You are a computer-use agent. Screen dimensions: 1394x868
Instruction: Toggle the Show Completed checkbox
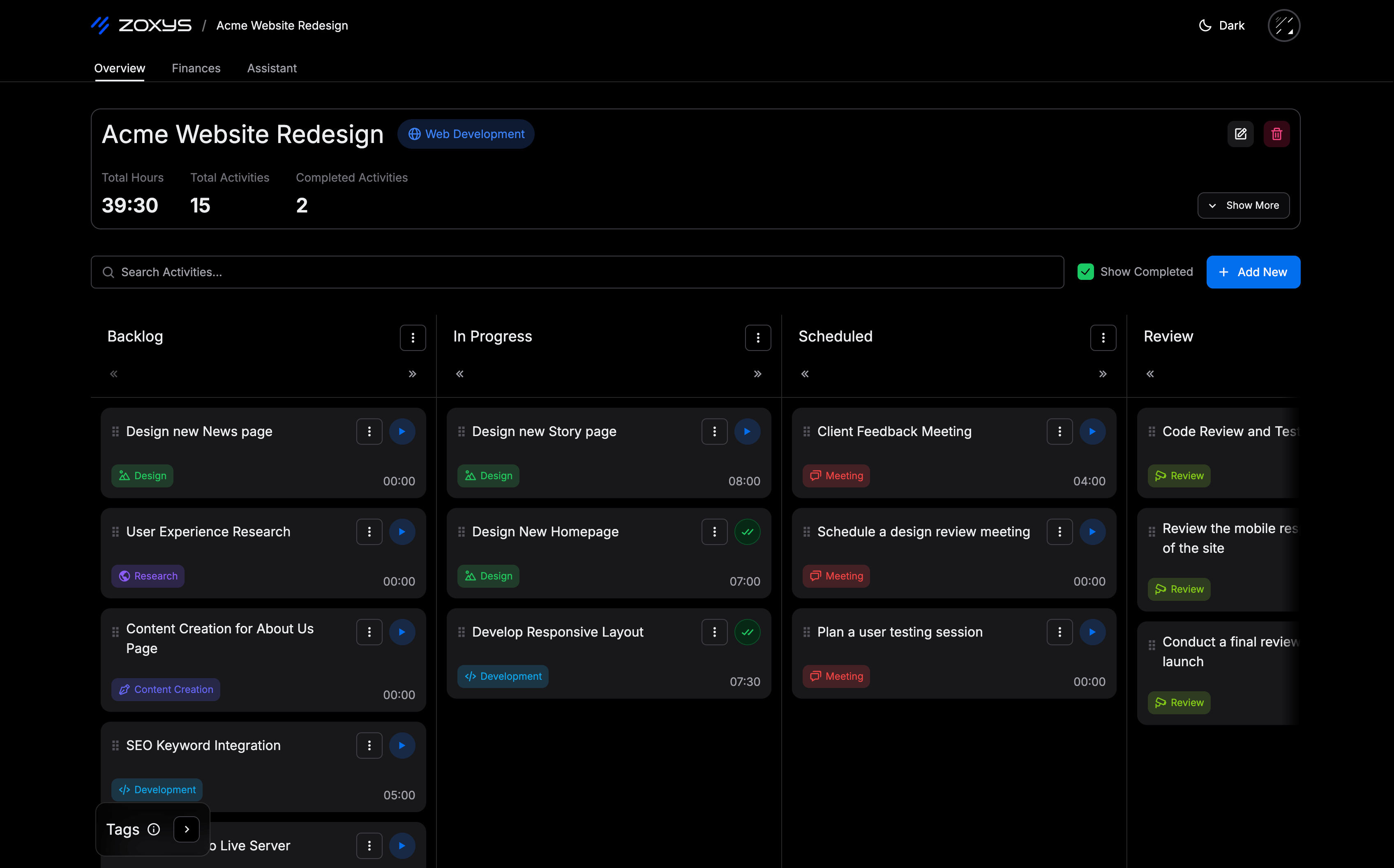point(1085,272)
